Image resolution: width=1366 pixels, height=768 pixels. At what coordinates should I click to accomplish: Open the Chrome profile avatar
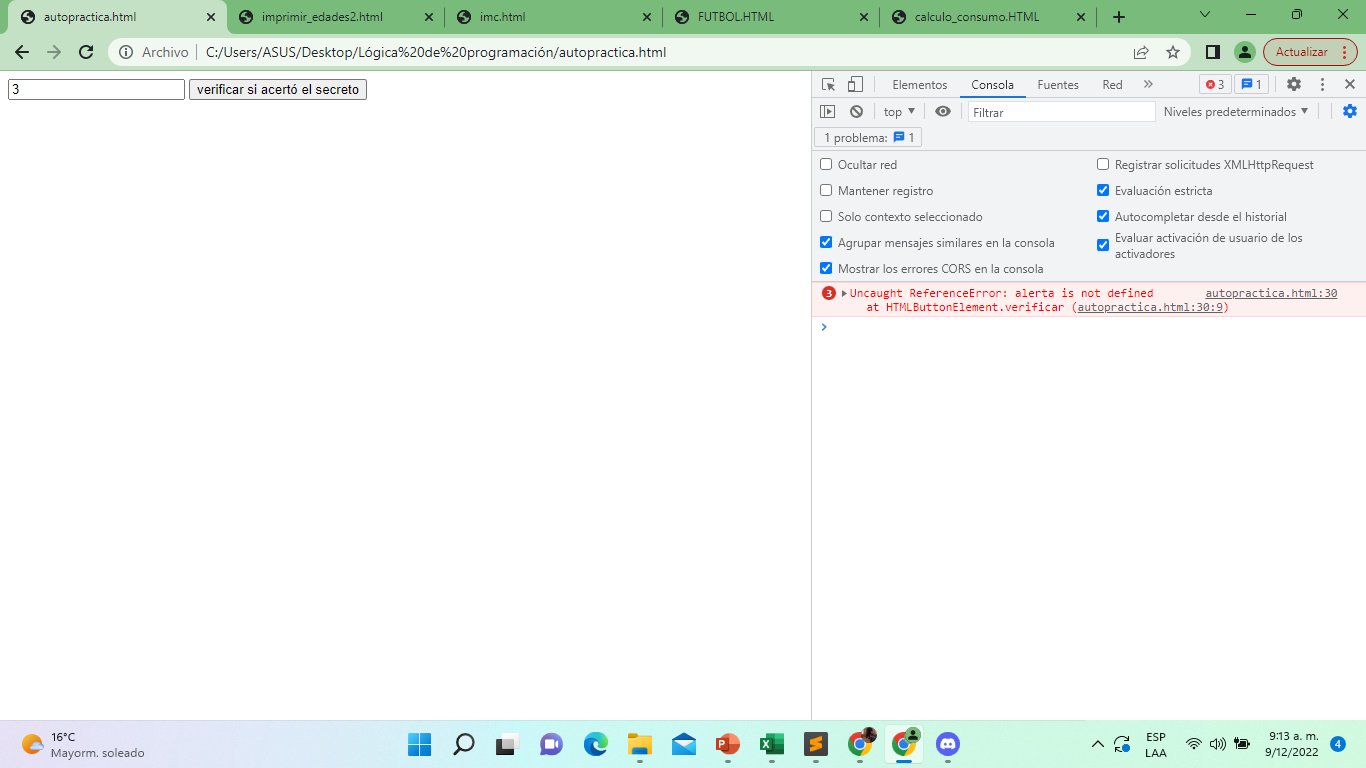tap(1244, 52)
